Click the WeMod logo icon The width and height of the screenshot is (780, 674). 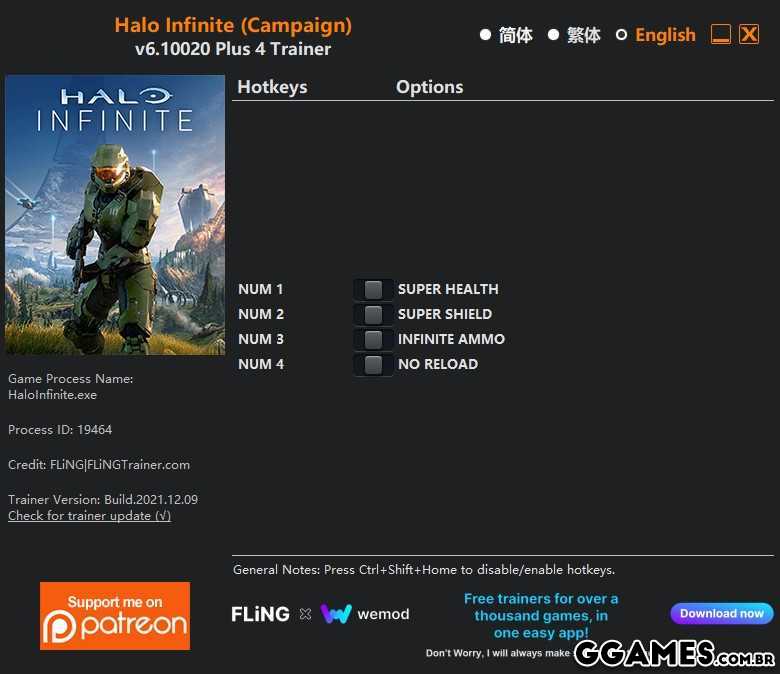(x=336, y=614)
